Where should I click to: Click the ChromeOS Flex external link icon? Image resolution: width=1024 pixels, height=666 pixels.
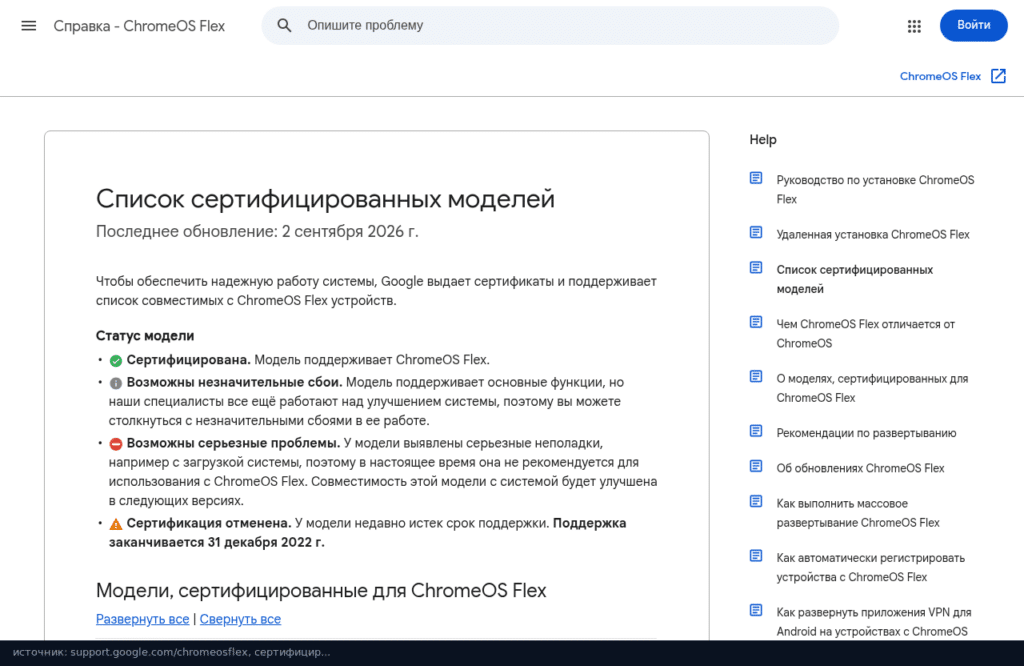(x=998, y=76)
